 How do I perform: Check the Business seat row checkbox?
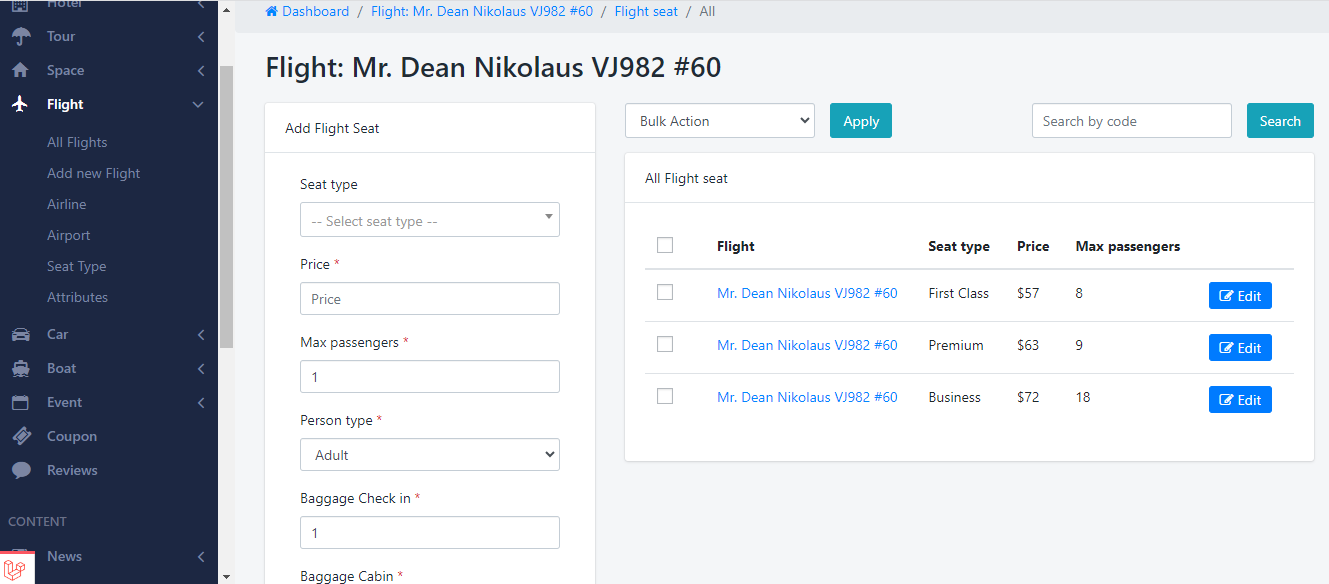tap(665, 396)
